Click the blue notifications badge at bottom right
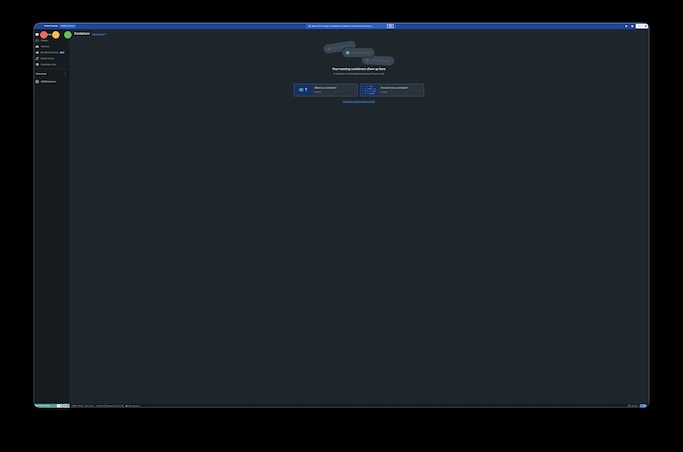 click(x=643, y=405)
